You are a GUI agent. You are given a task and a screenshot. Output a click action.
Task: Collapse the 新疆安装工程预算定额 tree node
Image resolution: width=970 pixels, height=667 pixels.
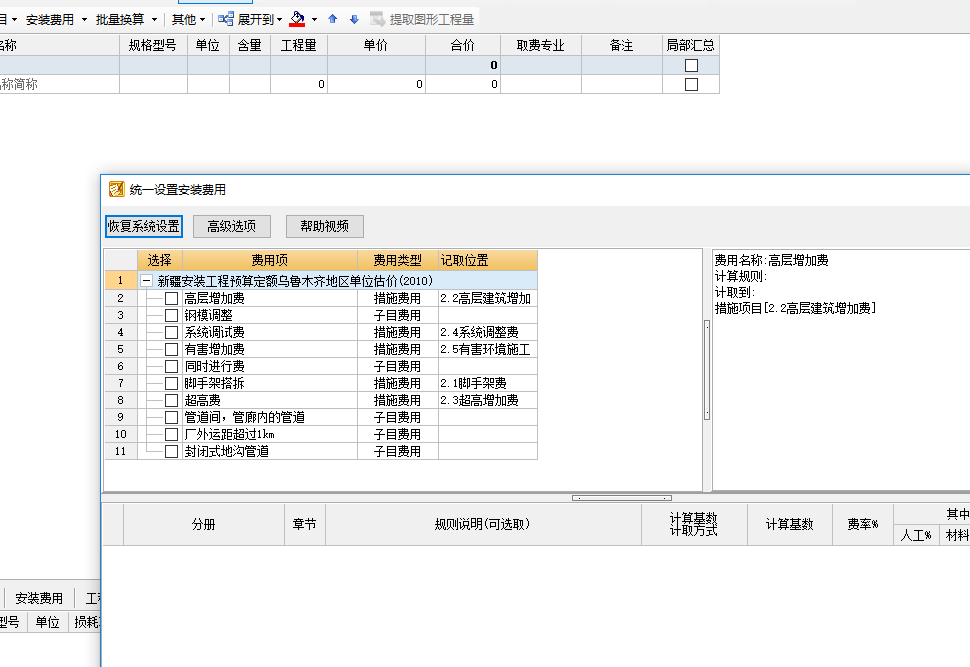[147, 281]
